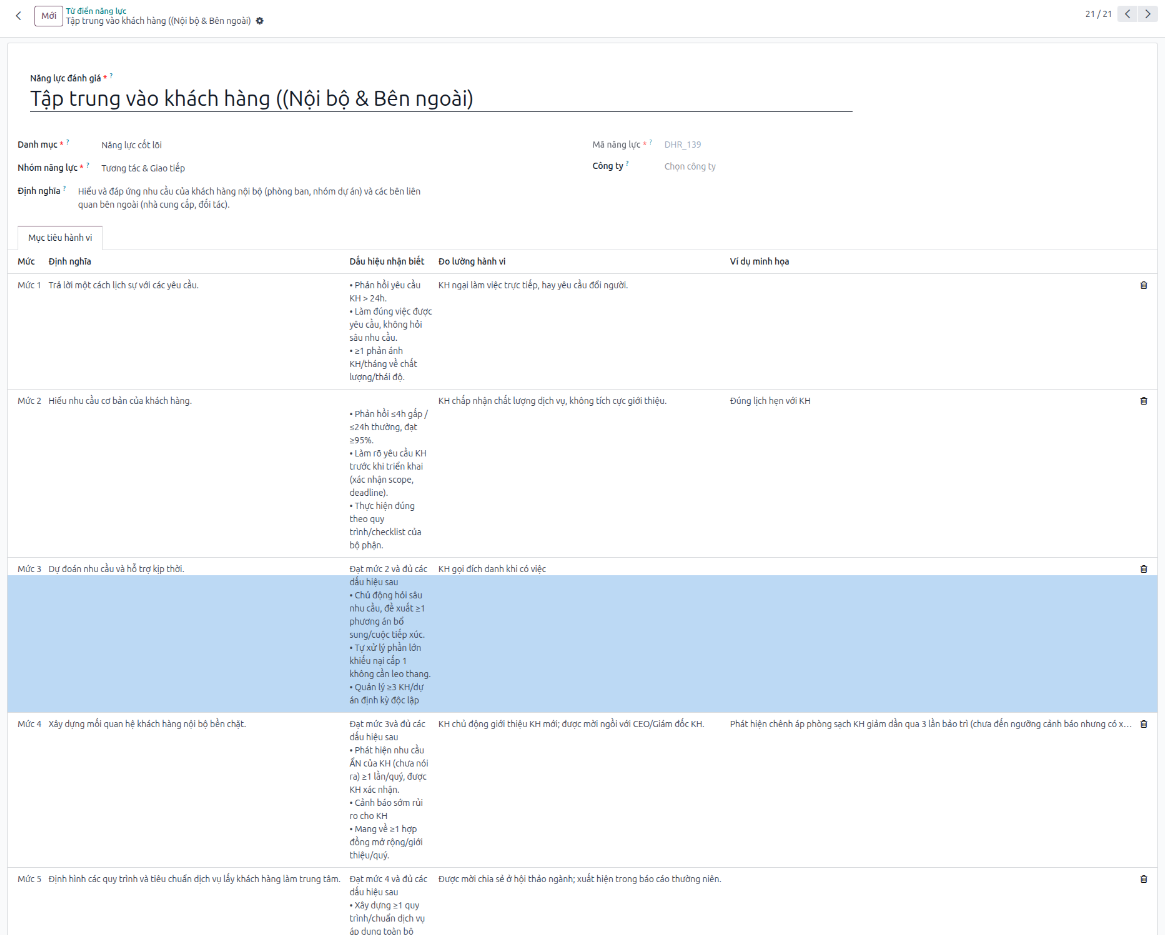Click the Định nghĩa column header in table
1165x935 pixels.
pyautogui.click(x=70, y=262)
